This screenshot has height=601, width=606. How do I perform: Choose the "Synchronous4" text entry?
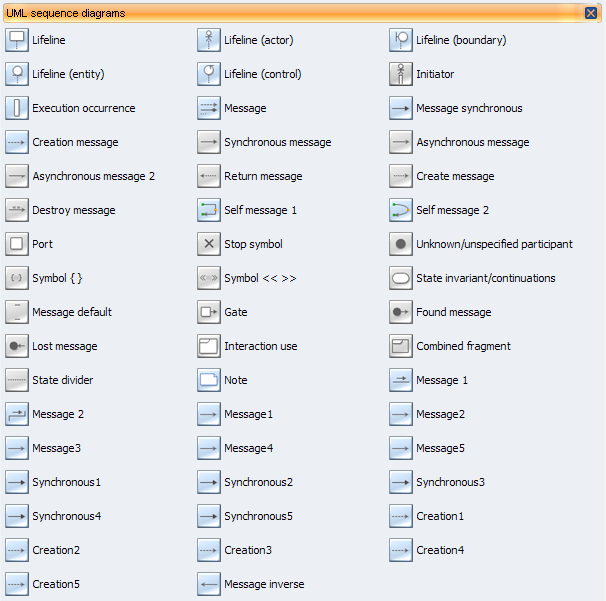coord(66,516)
